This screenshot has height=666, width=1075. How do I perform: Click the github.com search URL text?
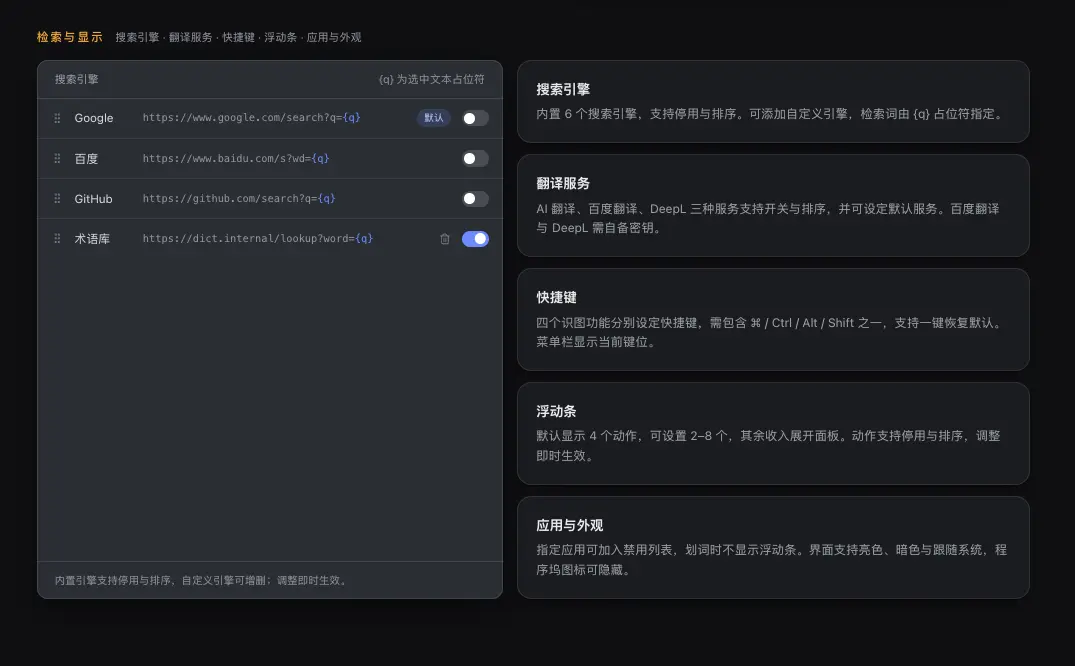(x=239, y=198)
